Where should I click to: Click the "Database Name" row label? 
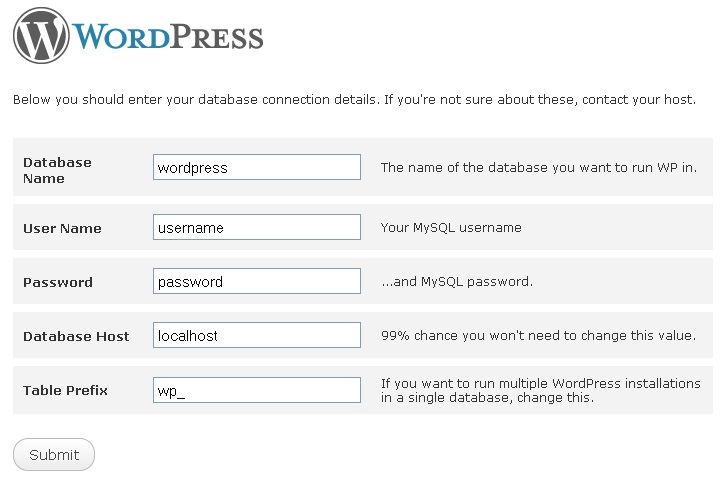pos(57,170)
